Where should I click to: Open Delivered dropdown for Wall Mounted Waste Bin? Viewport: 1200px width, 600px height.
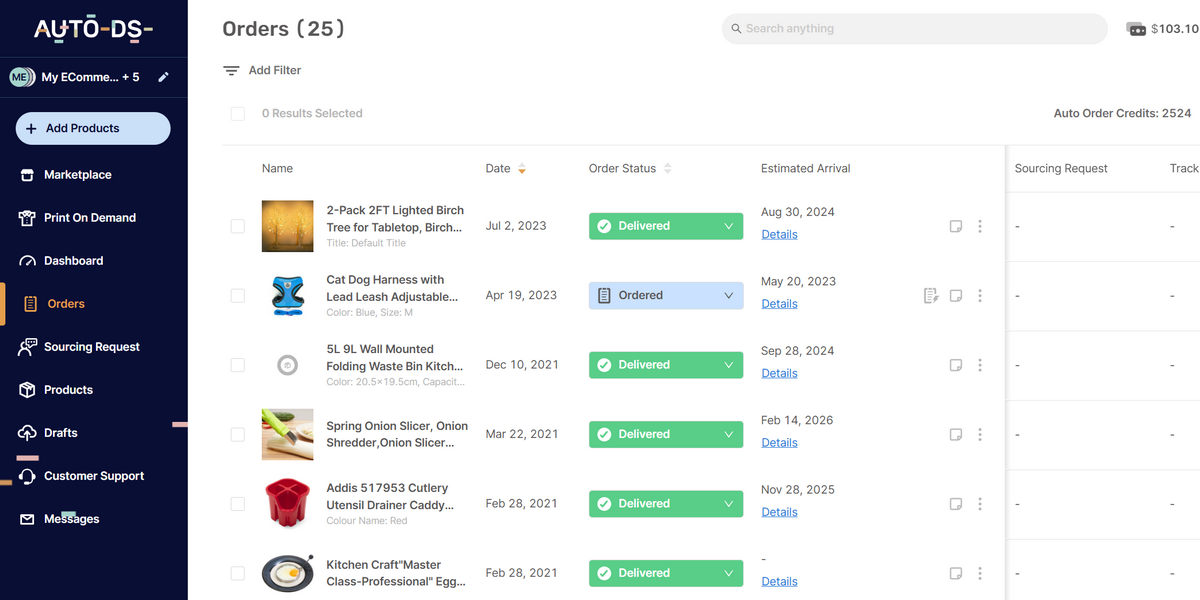click(x=728, y=365)
